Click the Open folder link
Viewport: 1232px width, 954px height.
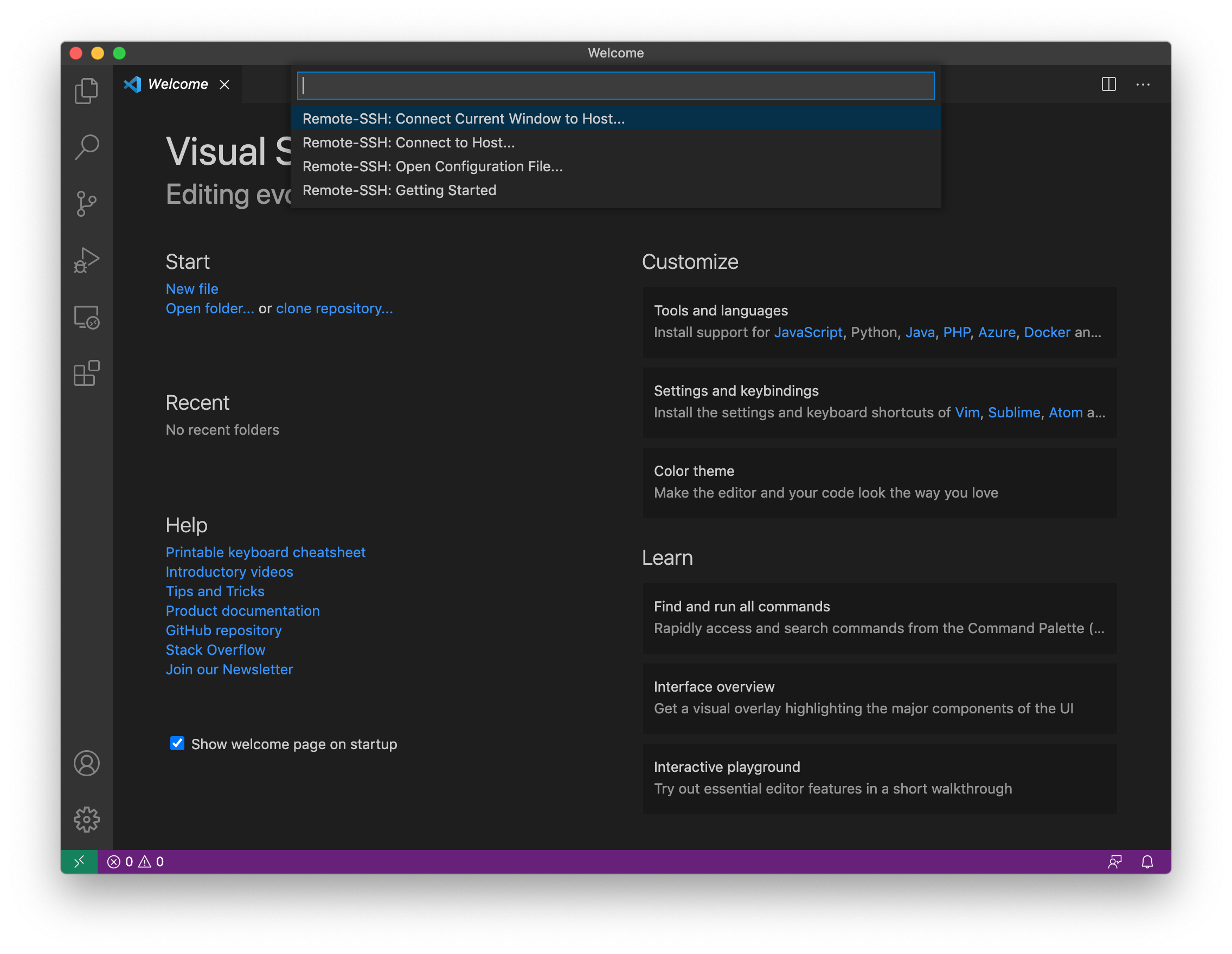(x=210, y=308)
